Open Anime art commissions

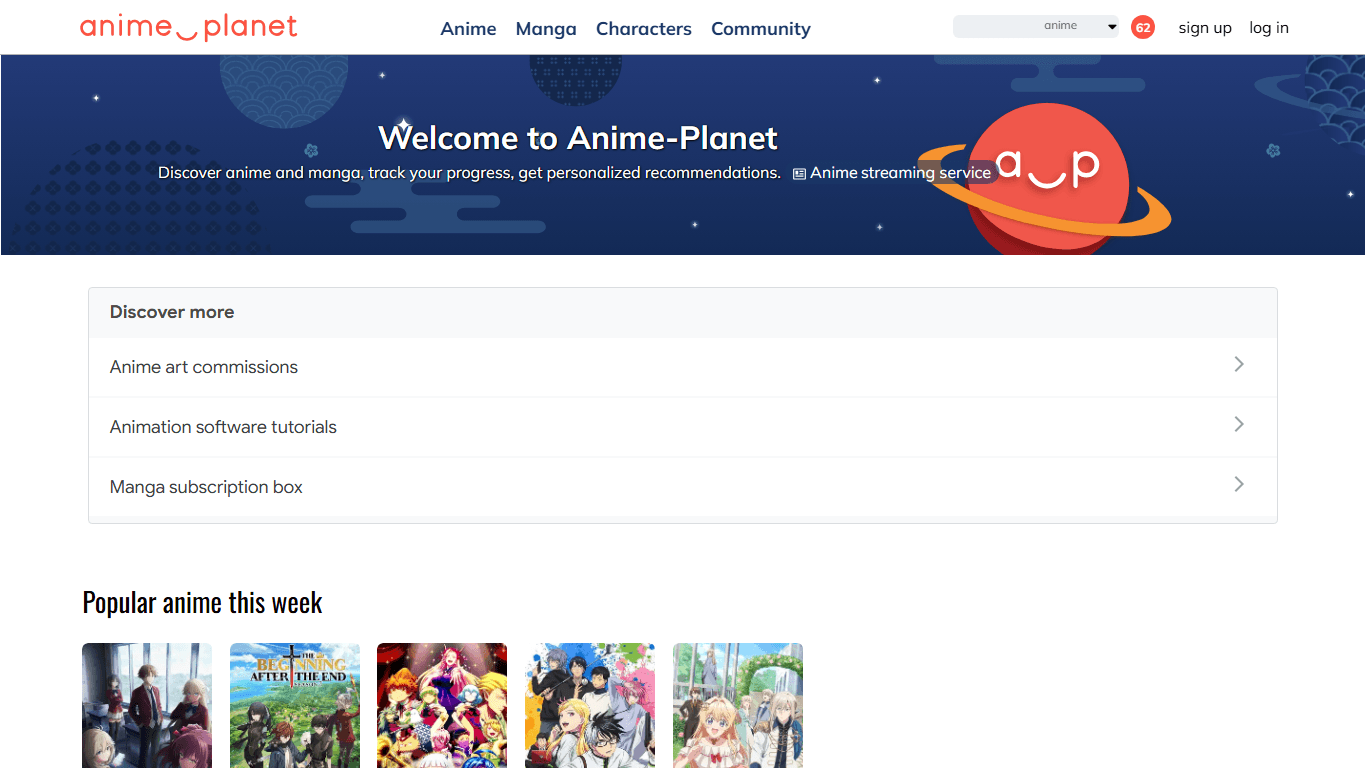click(683, 367)
